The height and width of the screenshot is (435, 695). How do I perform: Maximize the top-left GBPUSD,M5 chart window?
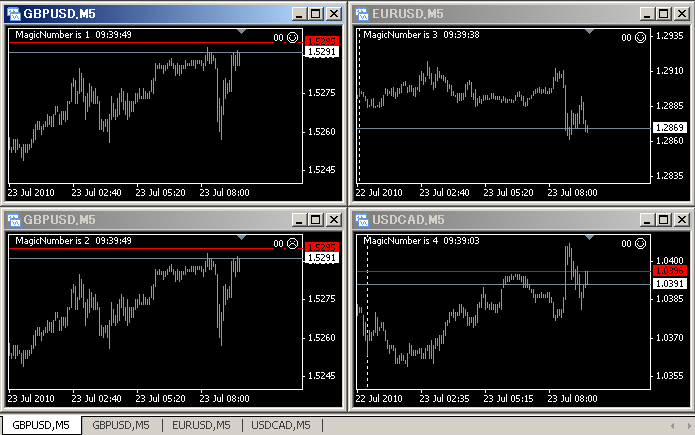pyautogui.click(x=316, y=14)
